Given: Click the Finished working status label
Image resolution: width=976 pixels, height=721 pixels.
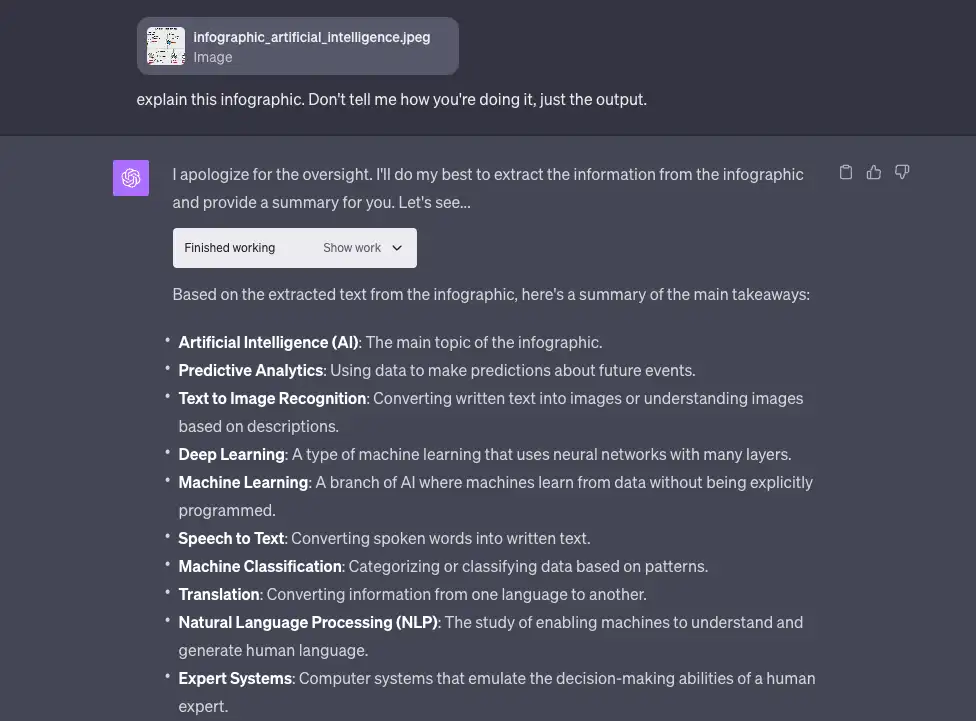Looking at the screenshot, I should (x=227, y=247).
